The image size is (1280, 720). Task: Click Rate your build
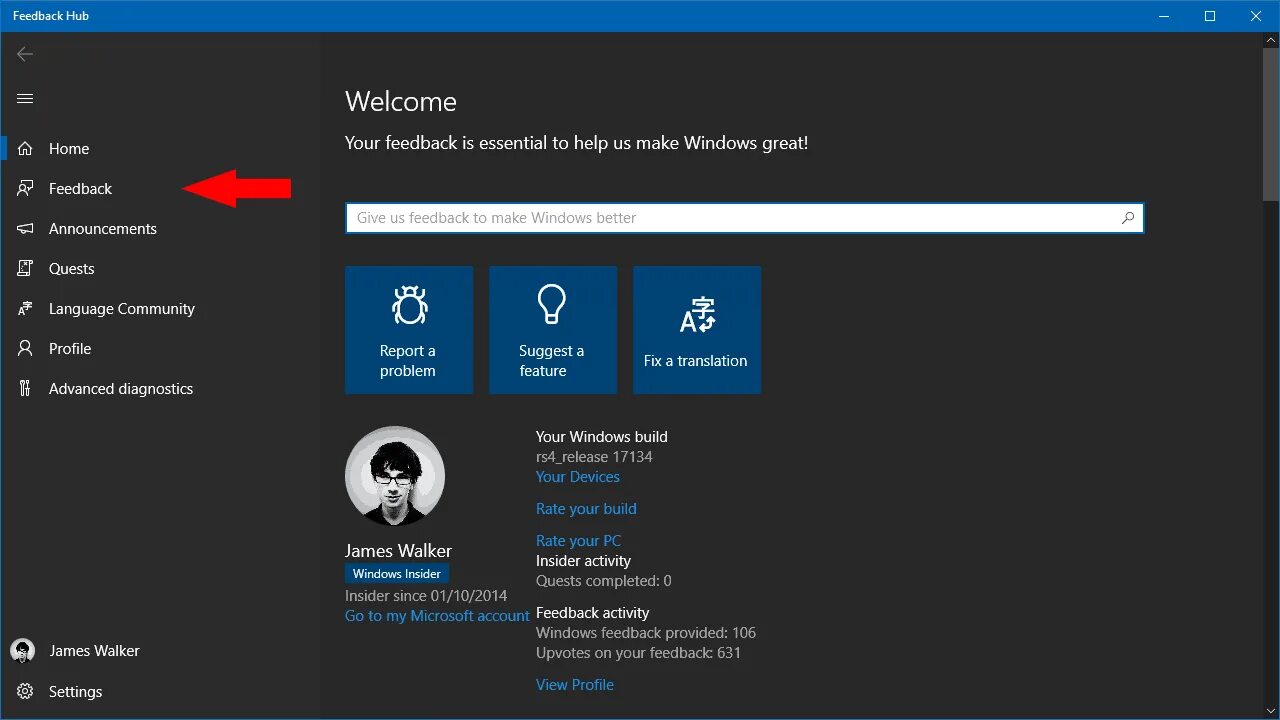[x=586, y=509]
